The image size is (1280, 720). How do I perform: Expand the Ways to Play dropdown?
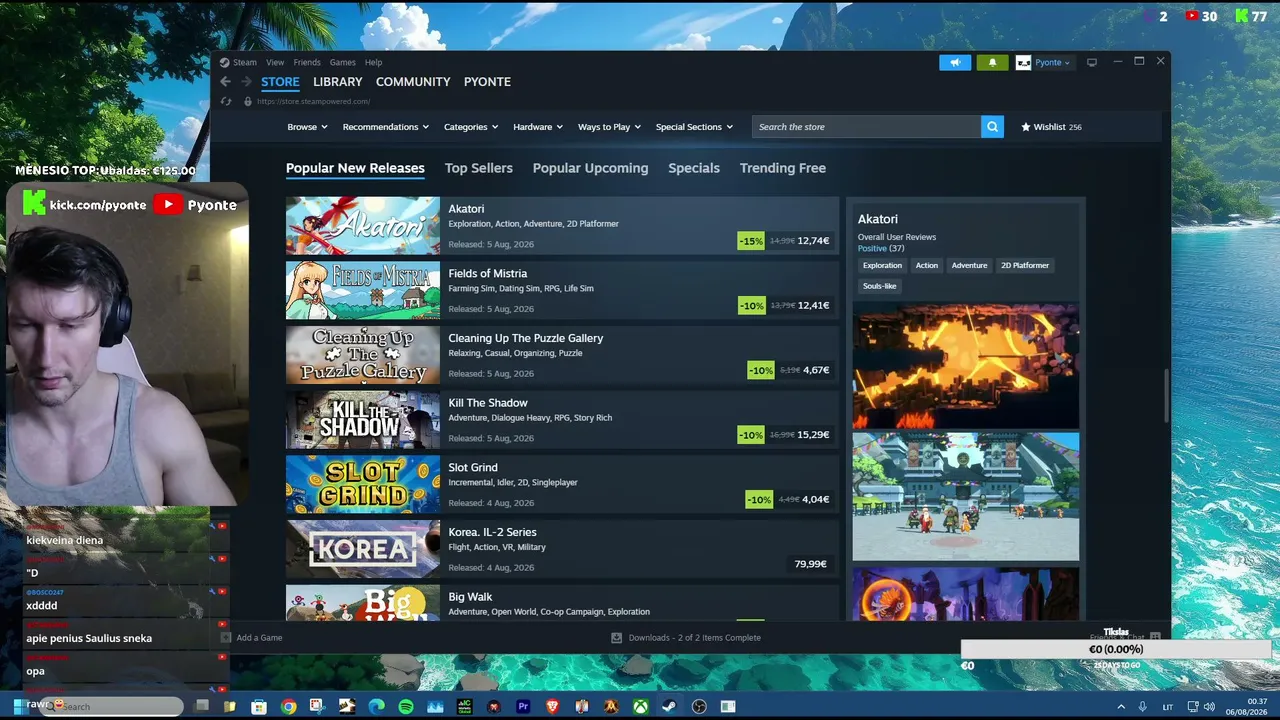(610, 127)
